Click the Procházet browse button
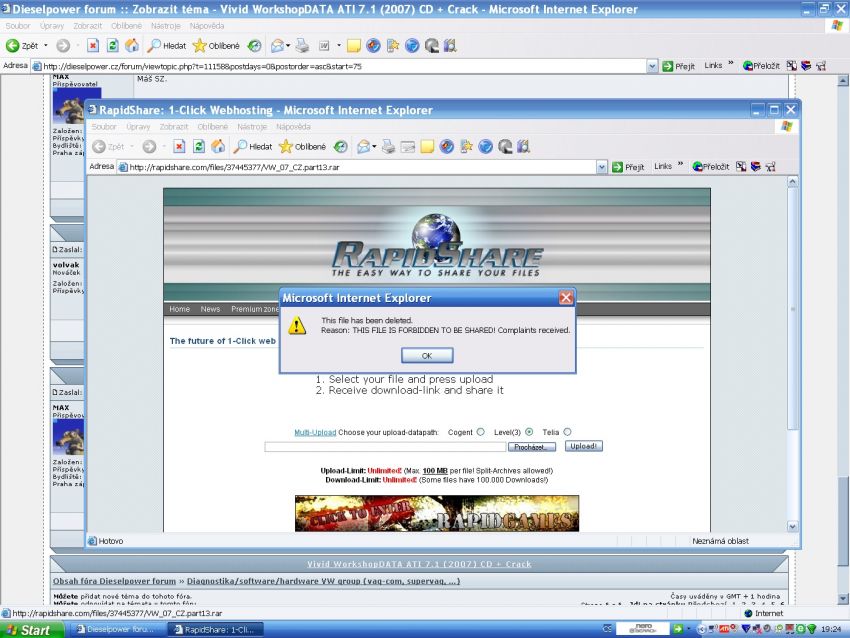 coord(532,447)
